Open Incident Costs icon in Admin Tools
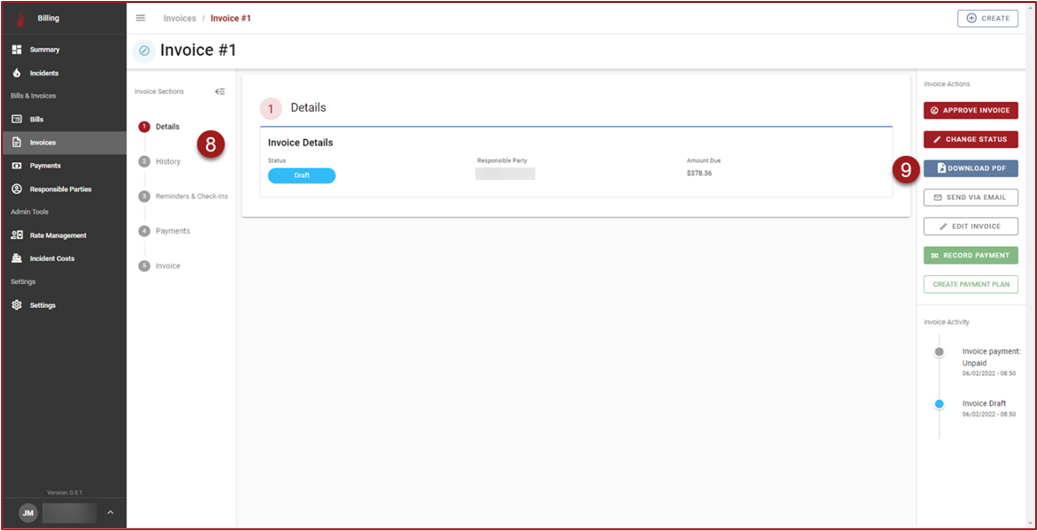The height and width of the screenshot is (531, 1038). point(17,258)
